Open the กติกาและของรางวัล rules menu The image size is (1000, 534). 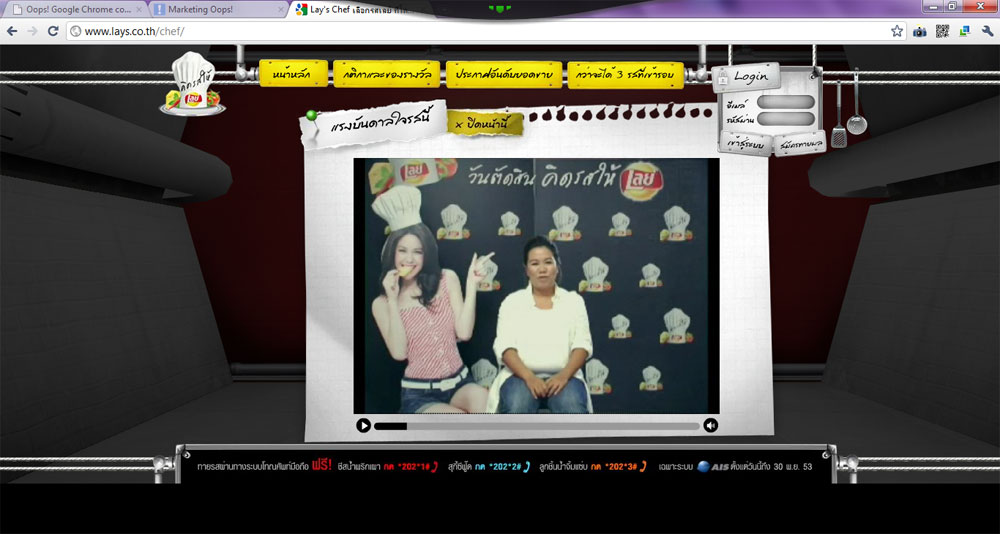click(x=386, y=74)
